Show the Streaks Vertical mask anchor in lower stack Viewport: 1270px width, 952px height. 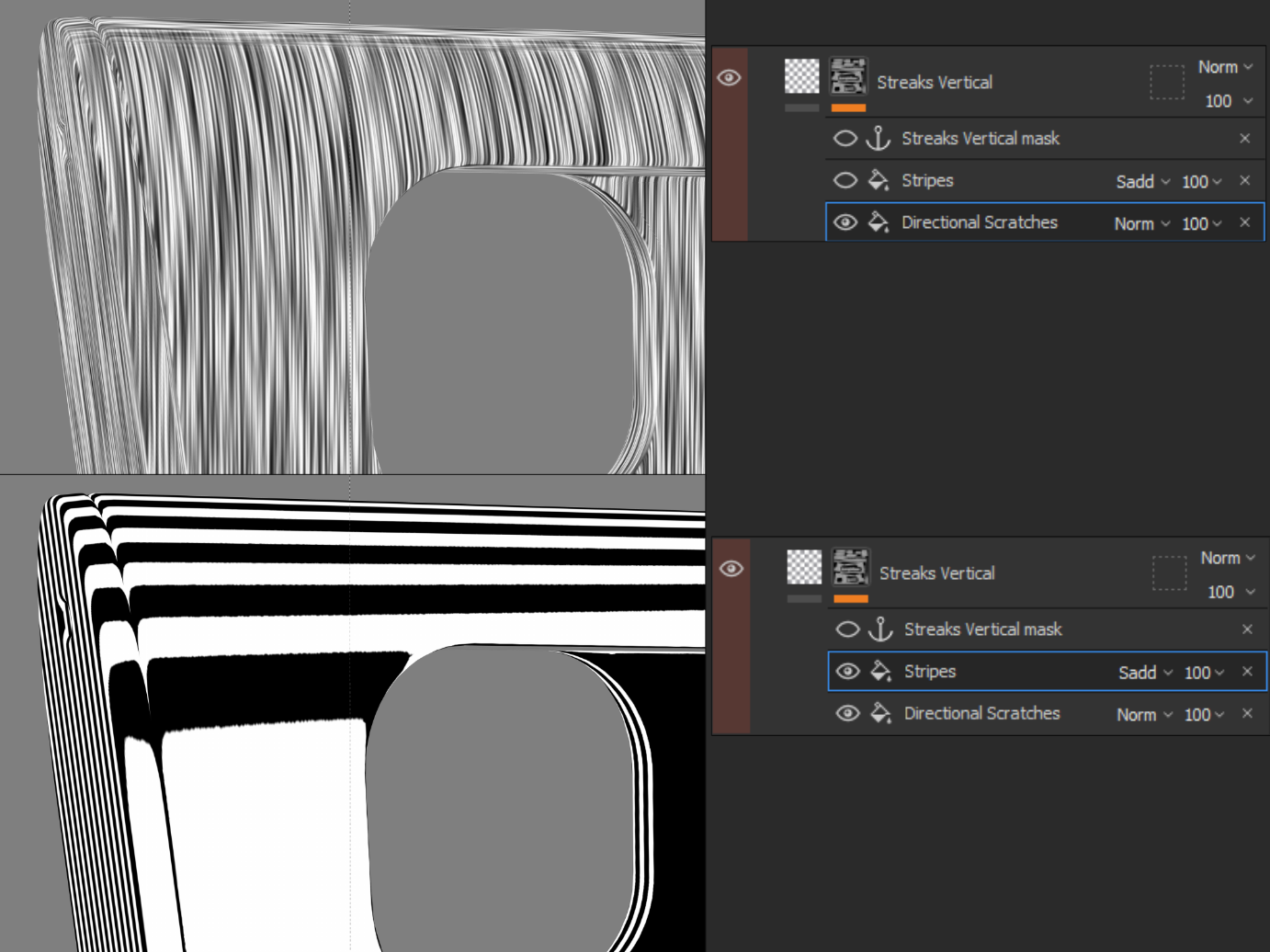848,629
